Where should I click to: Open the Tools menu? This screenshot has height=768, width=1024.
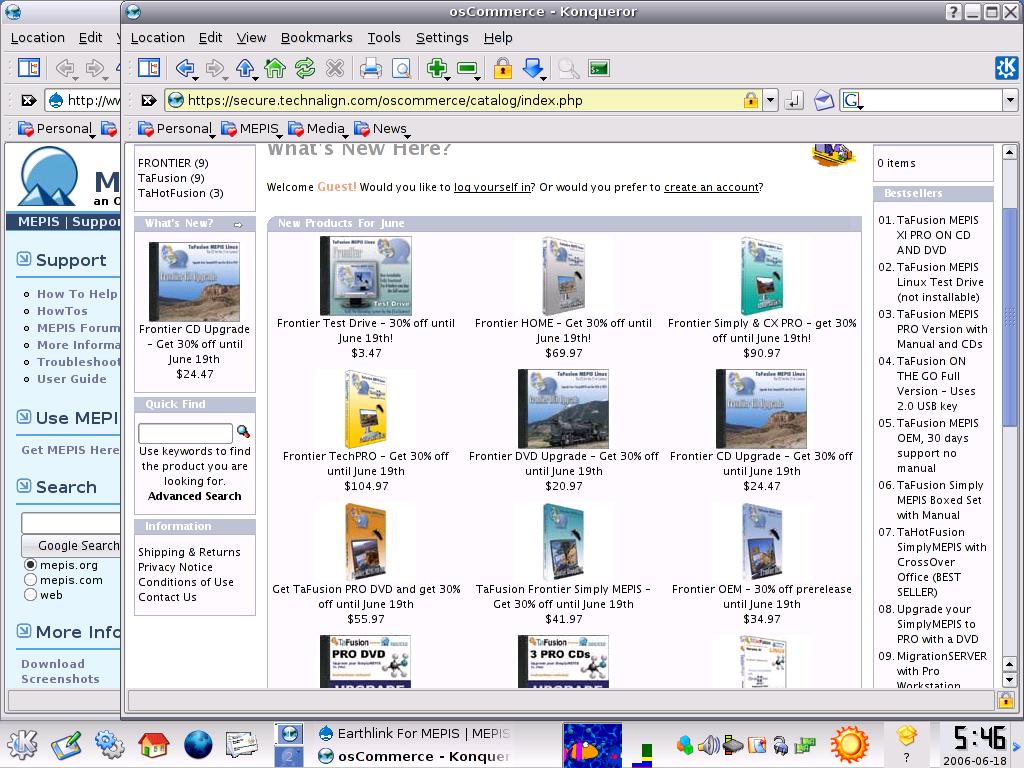click(x=383, y=38)
